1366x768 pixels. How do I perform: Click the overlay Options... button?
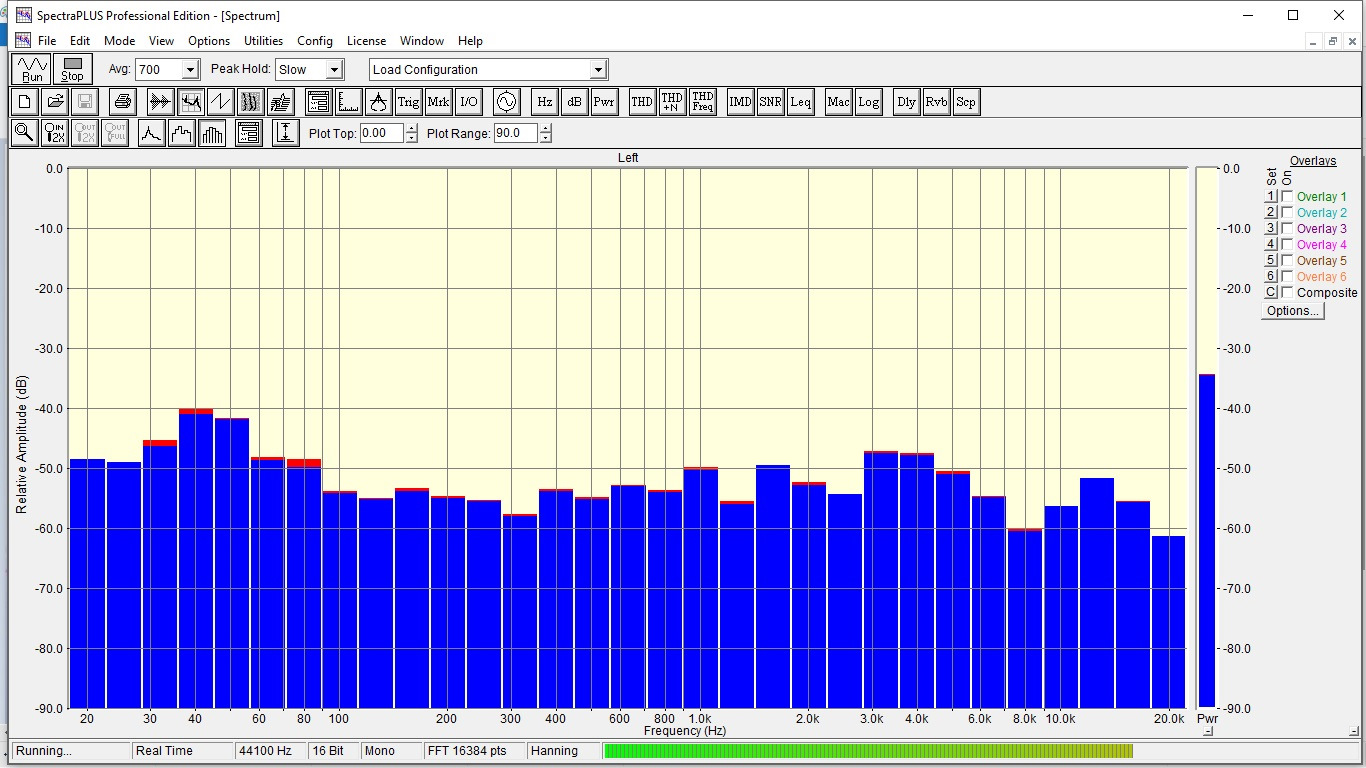pyautogui.click(x=1292, y=311)
